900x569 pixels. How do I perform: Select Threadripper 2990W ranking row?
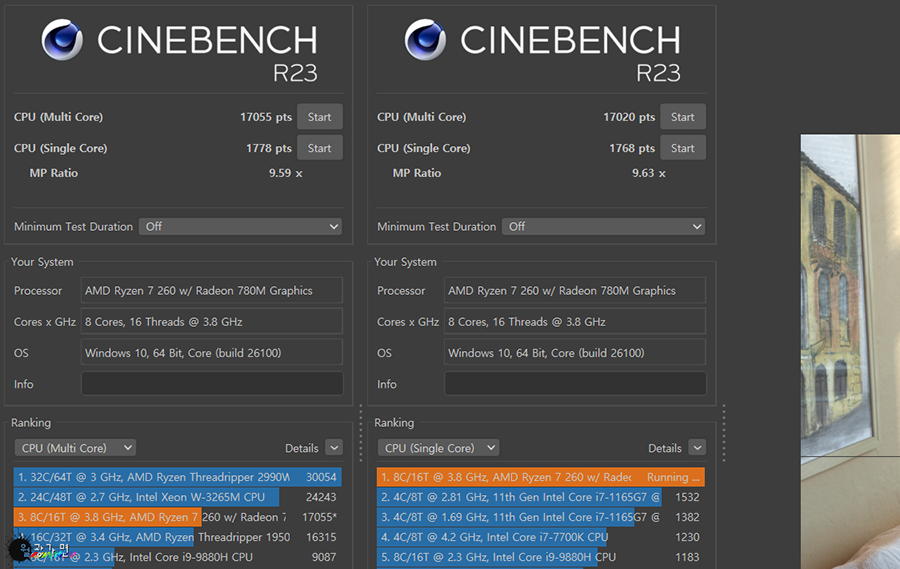tap(177, 477)
